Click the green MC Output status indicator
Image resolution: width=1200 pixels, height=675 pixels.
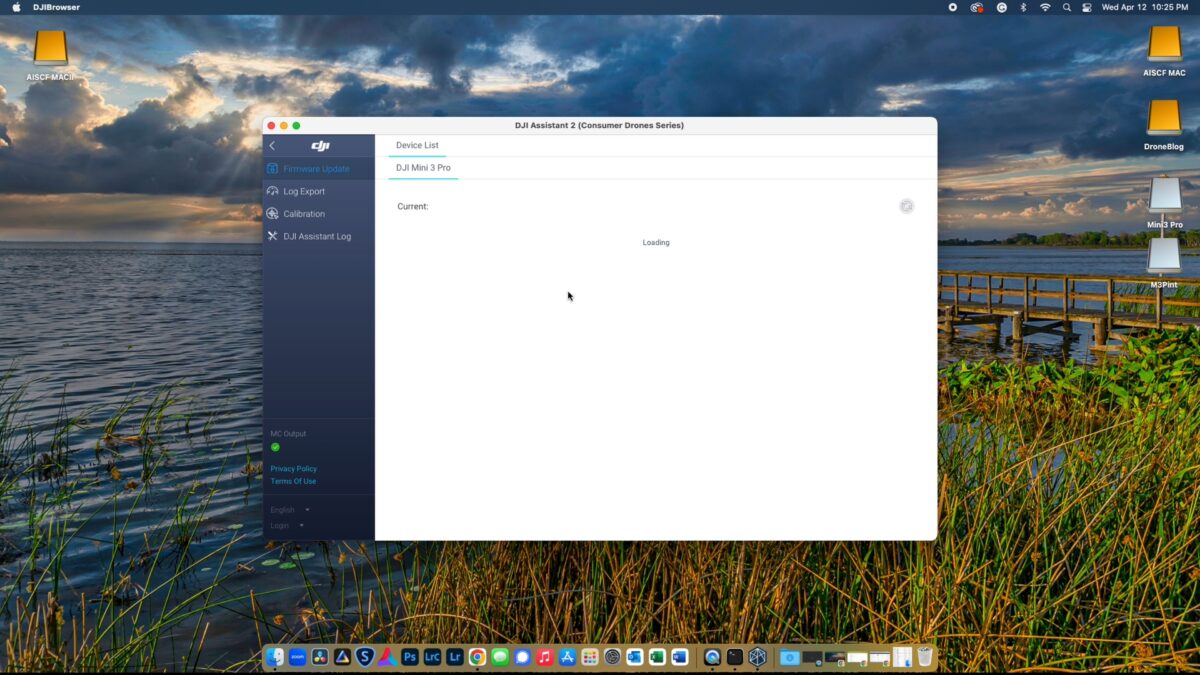pyautogui.click(x=275, y=447)
